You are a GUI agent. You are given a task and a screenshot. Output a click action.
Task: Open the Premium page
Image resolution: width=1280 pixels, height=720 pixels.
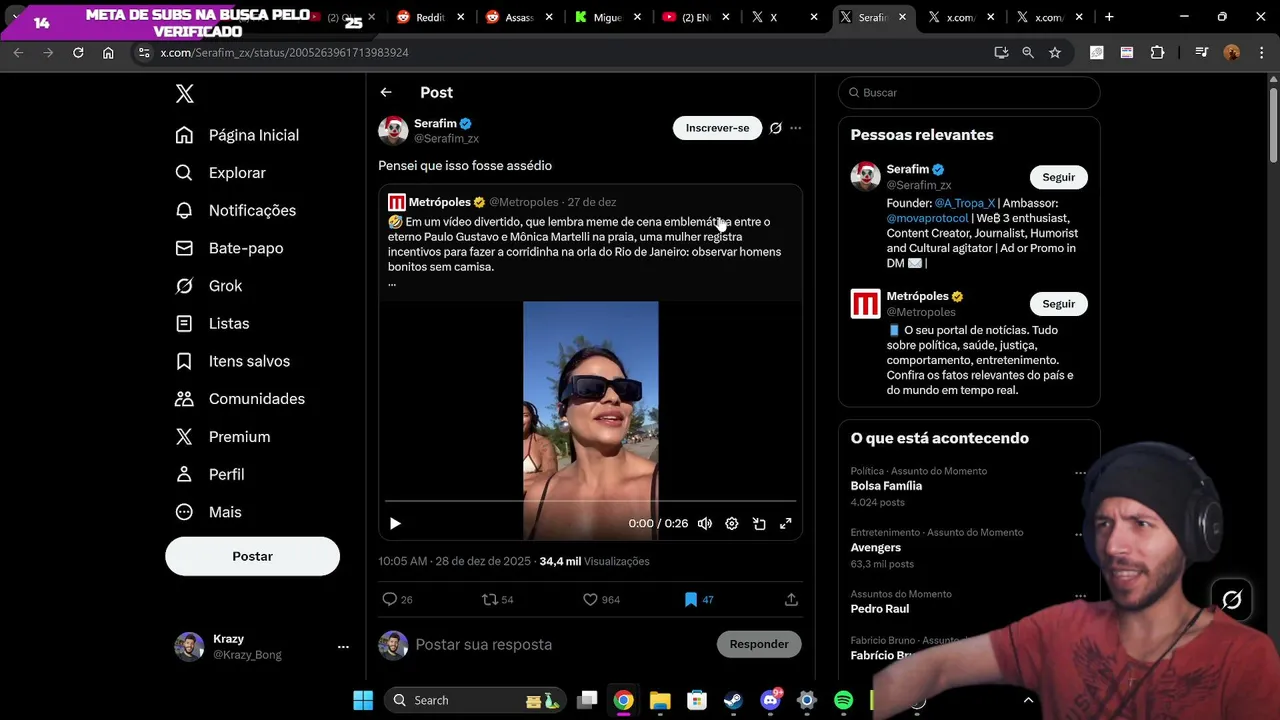coord(223,437)
